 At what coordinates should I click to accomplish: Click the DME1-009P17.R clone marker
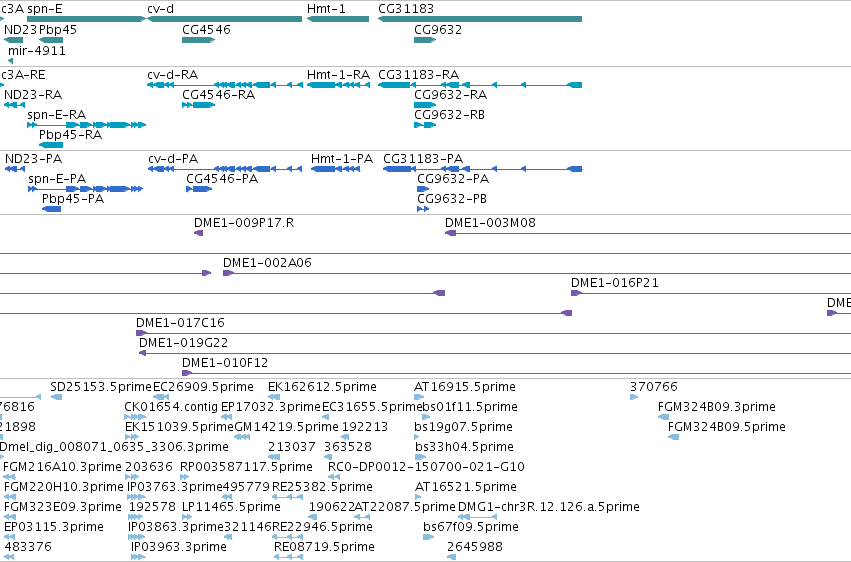pos(199,233)
